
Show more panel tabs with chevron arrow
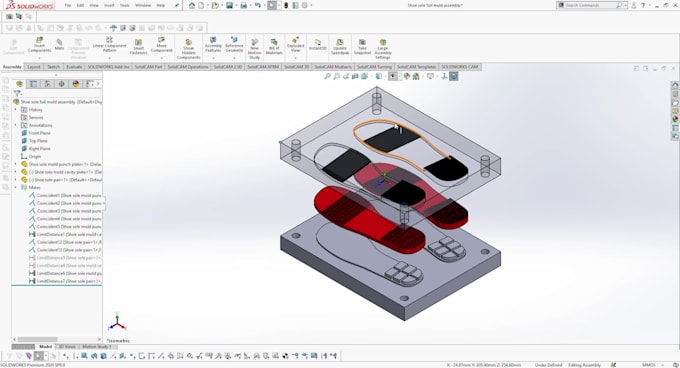tap(98, 84)
